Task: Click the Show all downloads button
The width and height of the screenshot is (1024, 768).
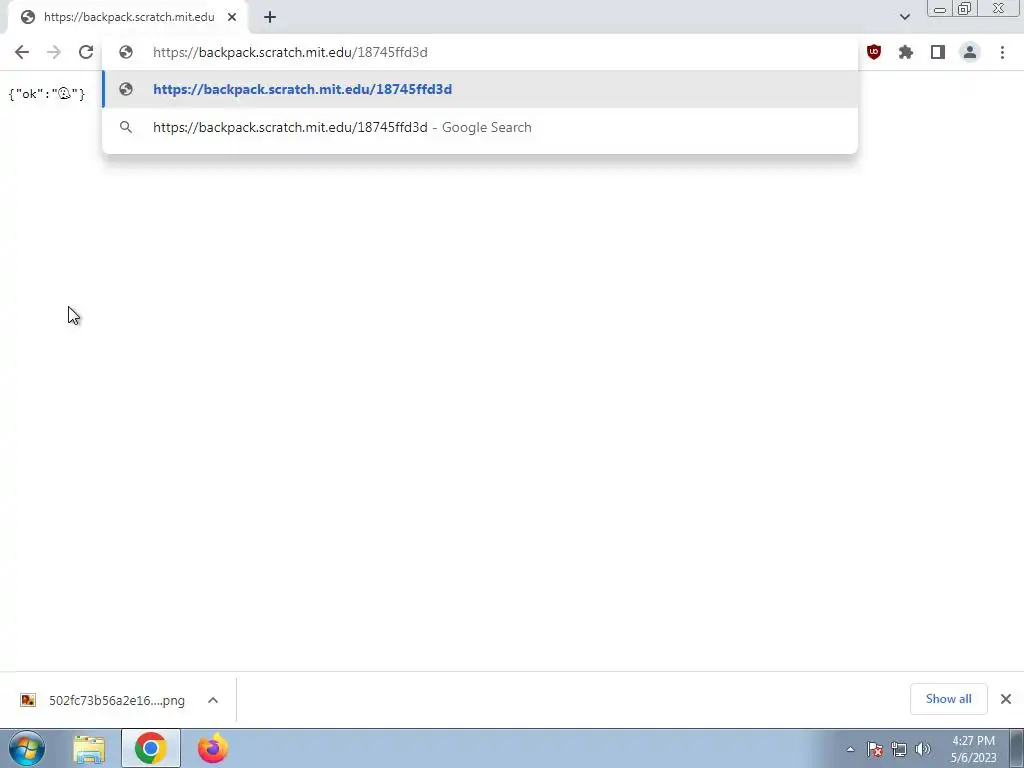Action: pyautogui.click(x=948, y=699)
